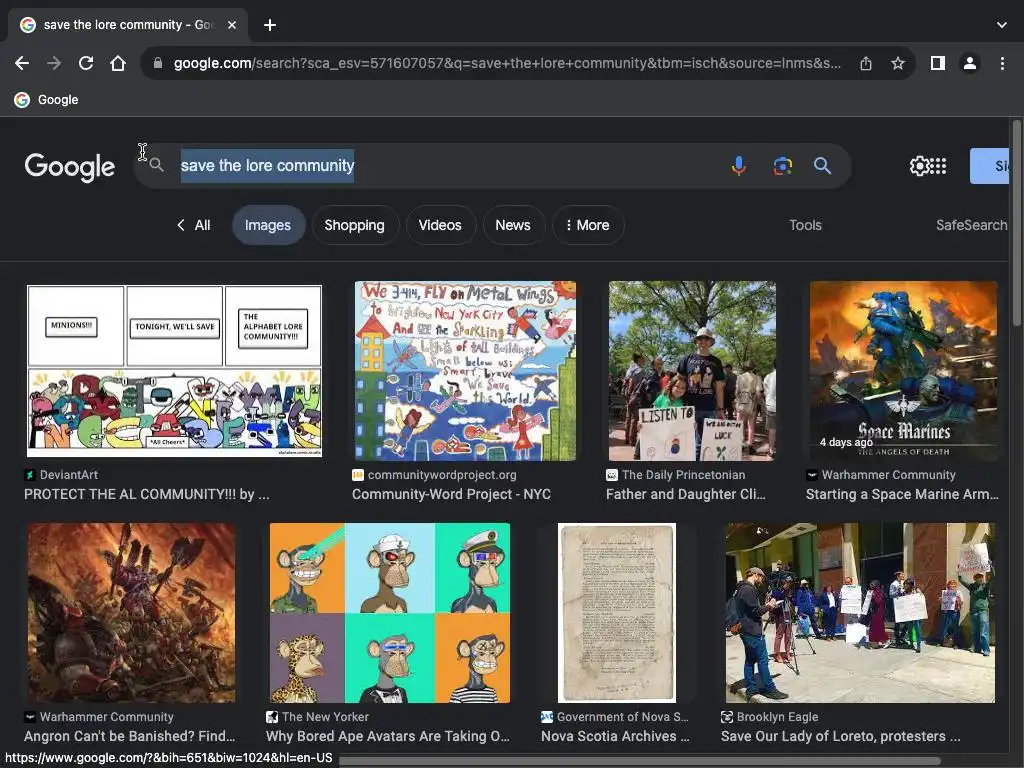This screenshot has width=1024, height=768.
Task: Open the Community-Word Project drawing thumbnail
Action: click(465, 371)
